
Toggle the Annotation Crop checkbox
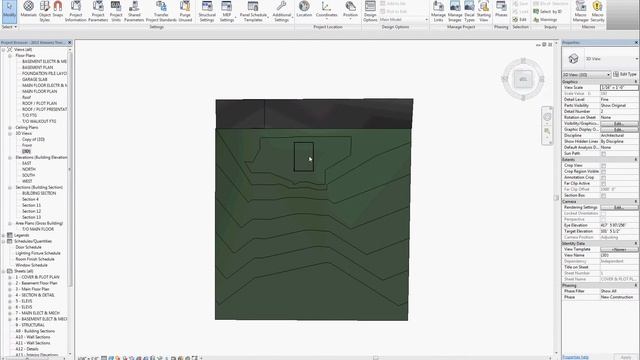pos(603,178)
